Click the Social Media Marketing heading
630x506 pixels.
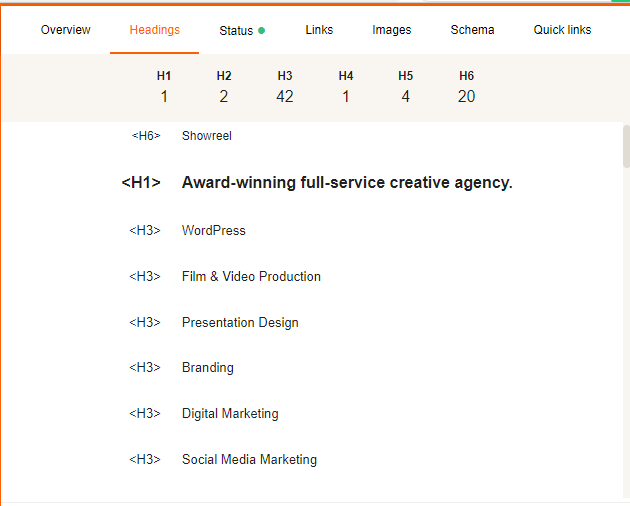(x=249, y=459)
